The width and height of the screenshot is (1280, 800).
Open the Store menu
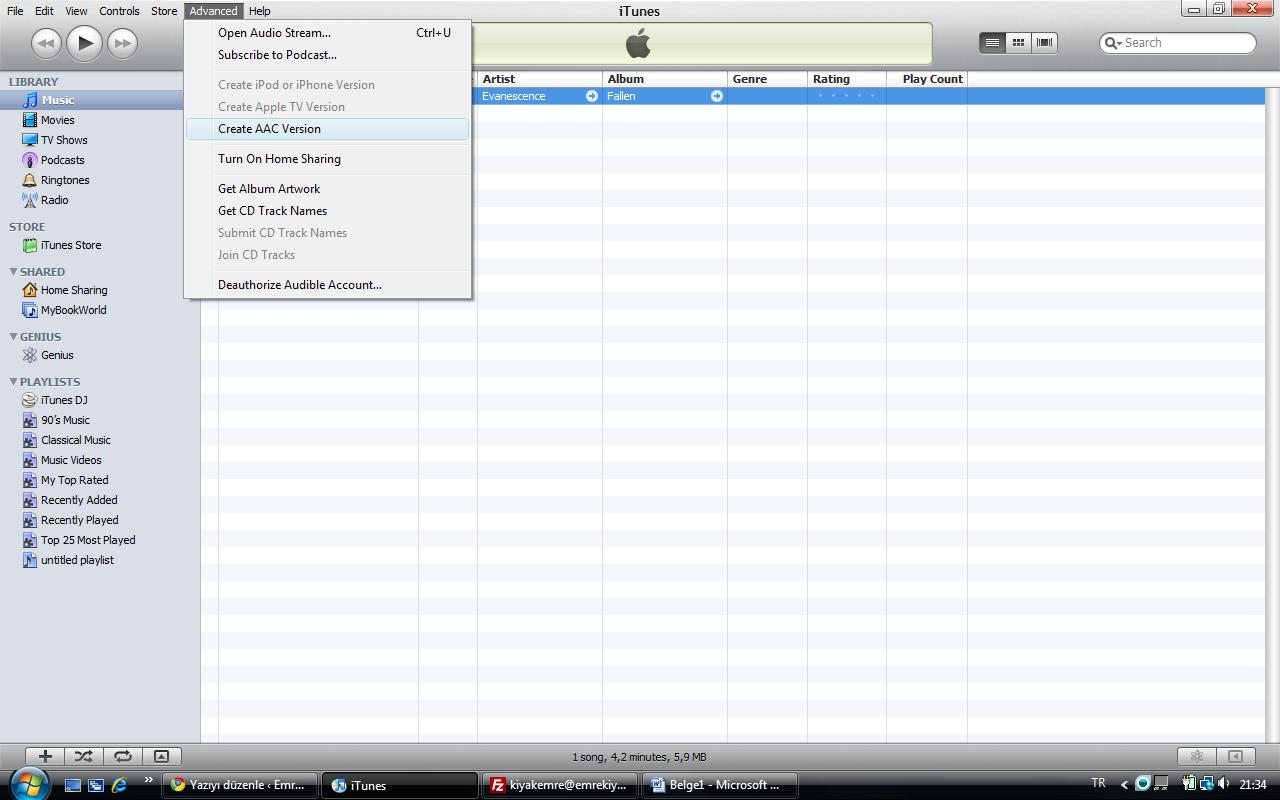coord(164,11)
